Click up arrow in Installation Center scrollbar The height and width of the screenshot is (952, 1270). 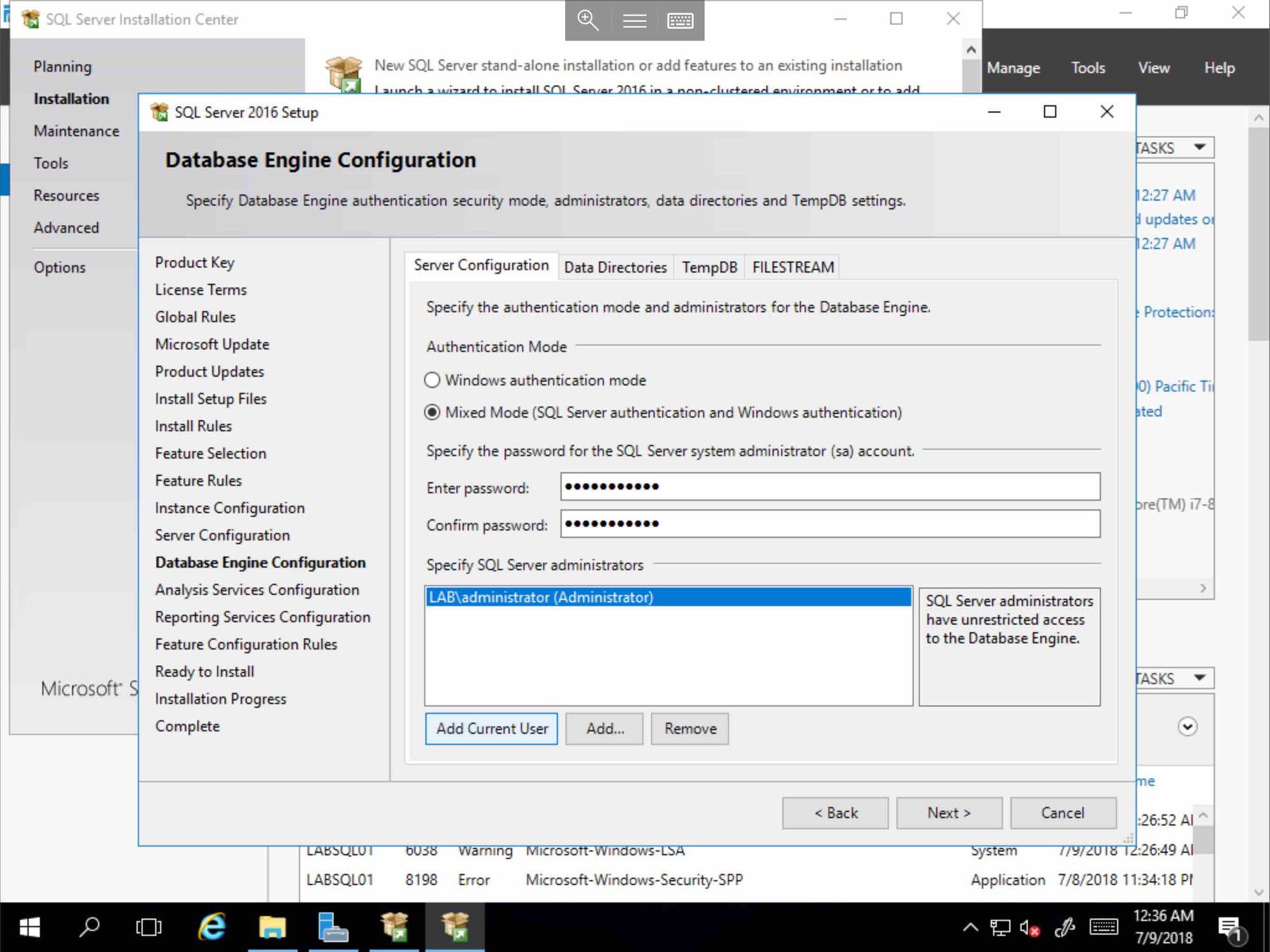click(x=971, y=50)
